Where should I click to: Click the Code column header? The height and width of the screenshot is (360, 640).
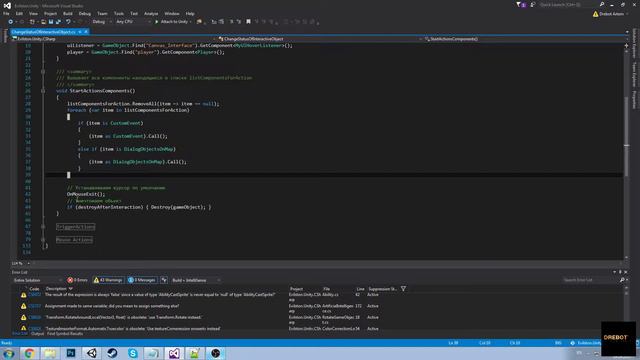(x=34, y=289)
